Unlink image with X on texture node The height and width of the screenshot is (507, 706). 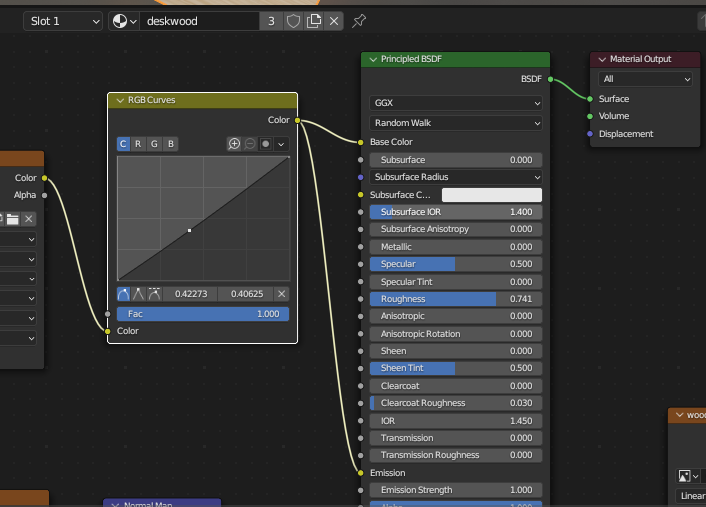tap(28, 219)
